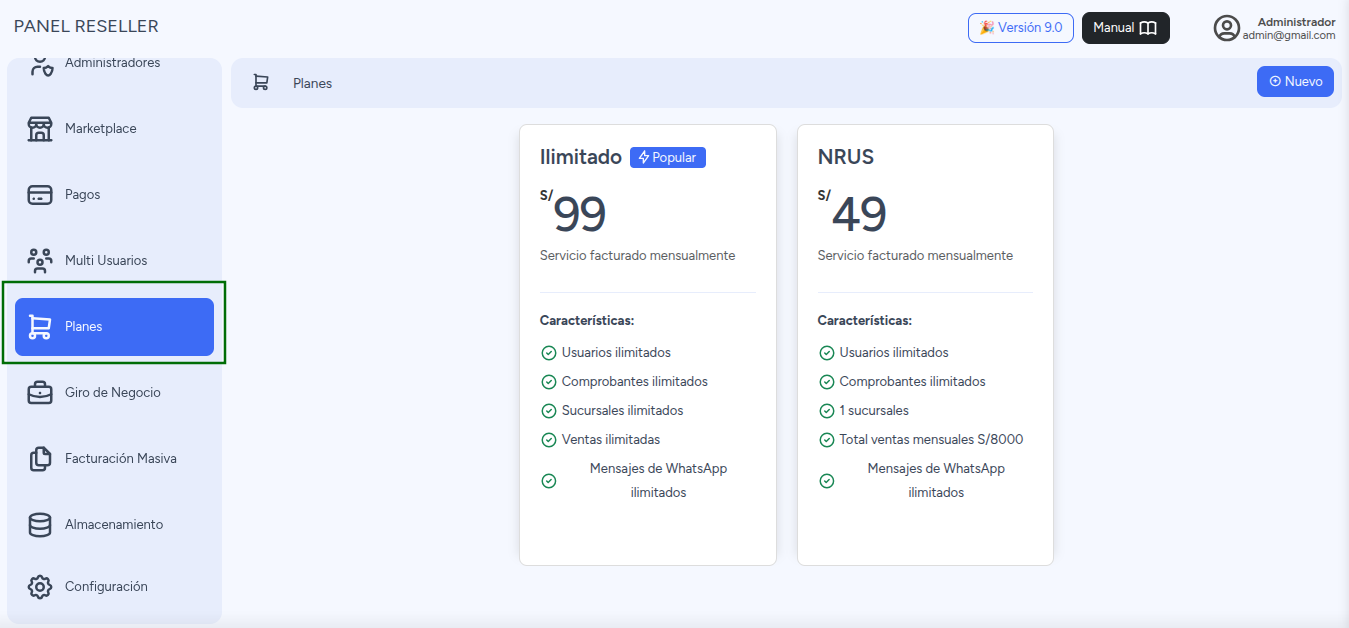
Task: Click the Almacenamiento database icon
Action: (x=40, y=525)
